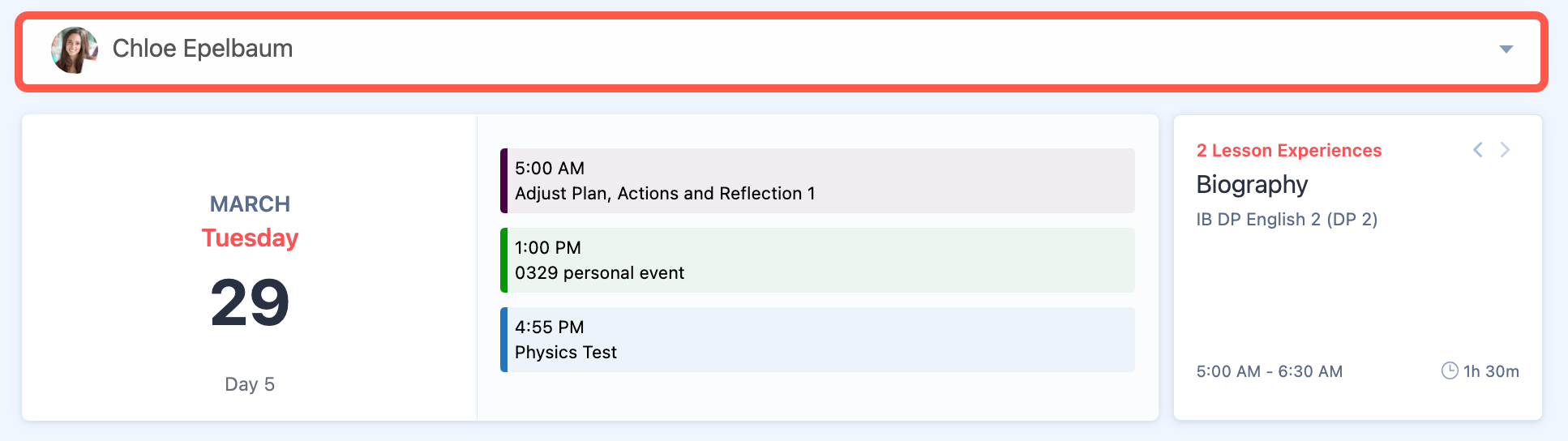The width and height of the screenshot is (1568, 441).
Task: Open the 5:00 AM Adjust Plan event
Action: (817, 181)
